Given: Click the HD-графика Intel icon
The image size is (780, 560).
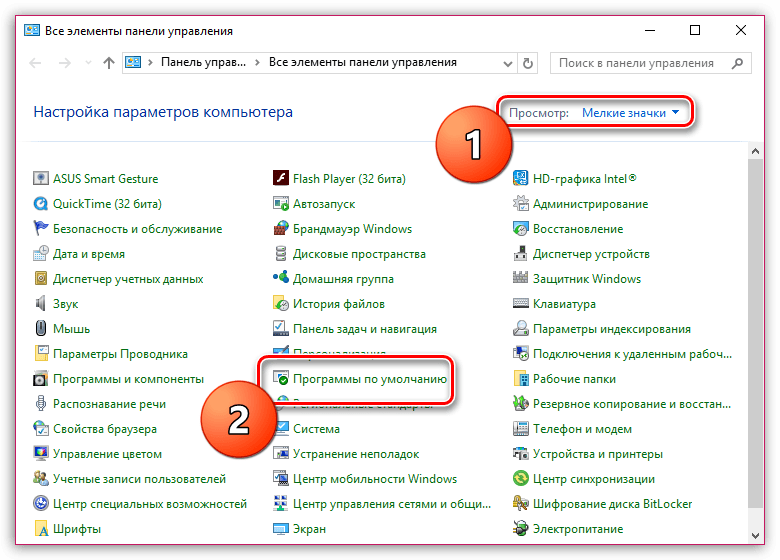Looking at the screenshot, I should pyautogui.click(x=520, y=178).
